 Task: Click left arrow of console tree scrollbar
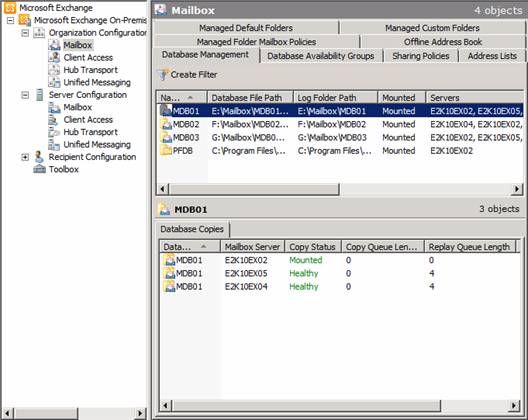(x=8, y=413)
